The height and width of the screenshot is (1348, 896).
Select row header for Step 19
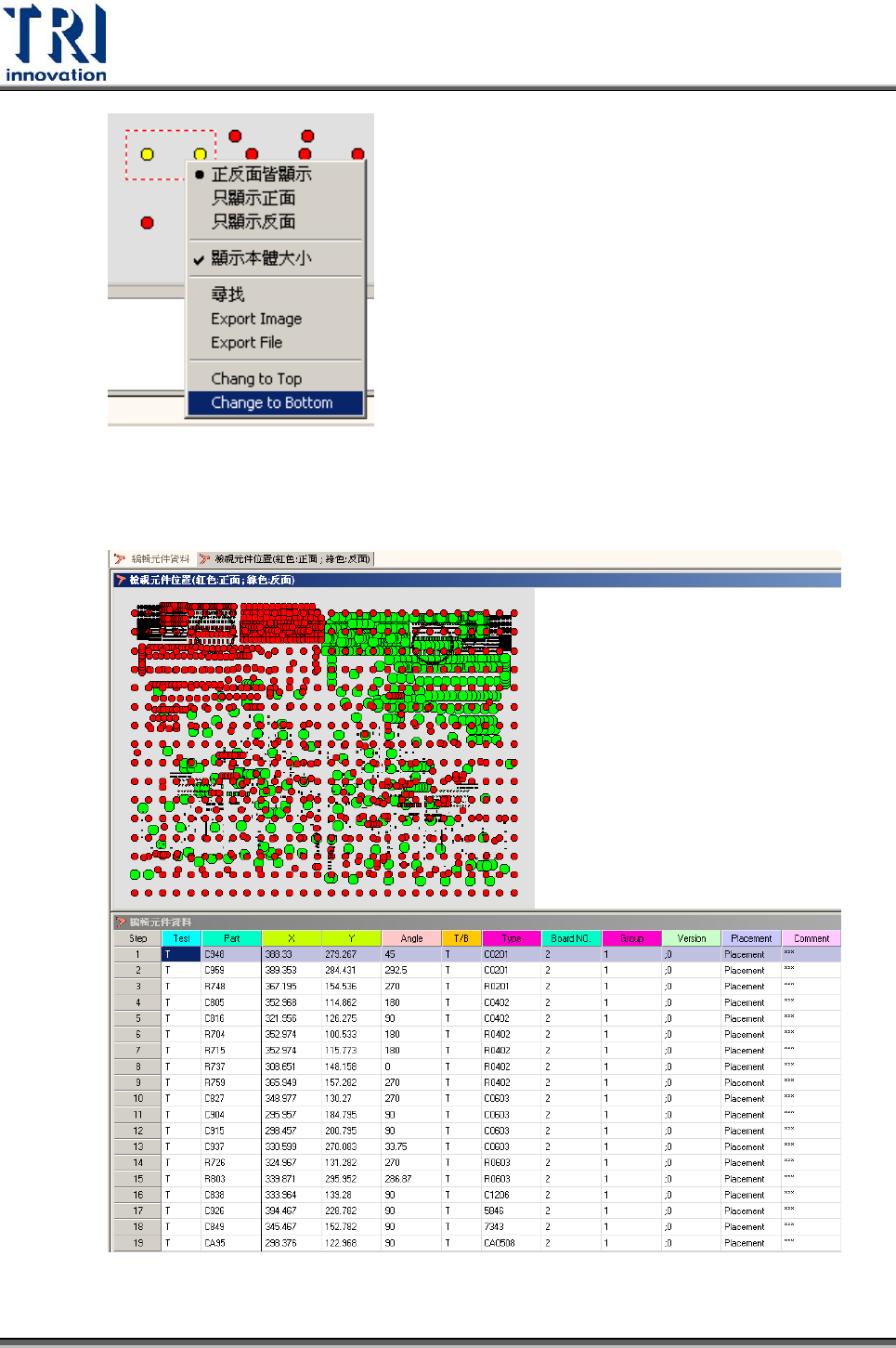pyautogui.click(x=137, y=1243)
